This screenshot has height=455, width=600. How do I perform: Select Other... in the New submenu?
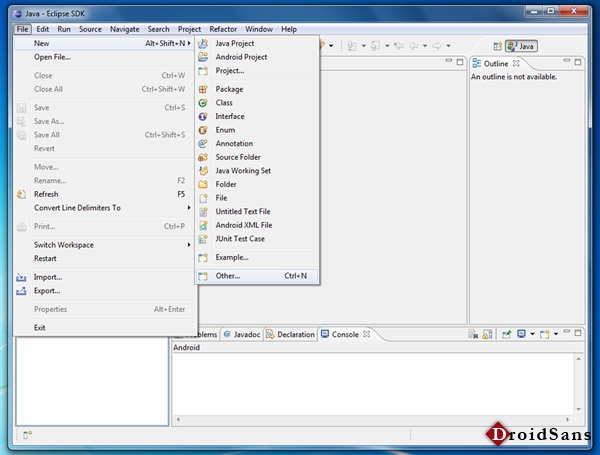pyautogui.click(x=257, y=276)
